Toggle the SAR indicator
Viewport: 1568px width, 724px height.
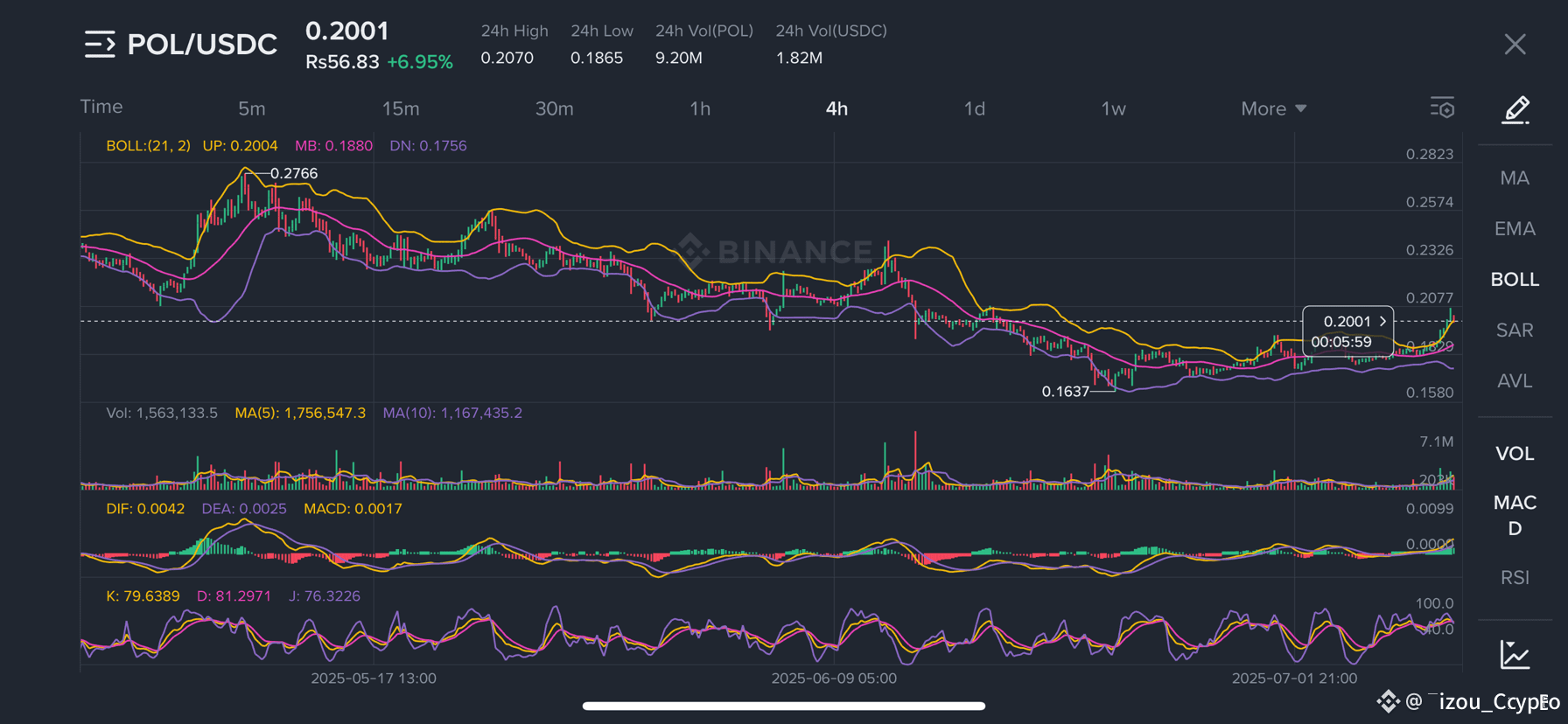point(1515,331)
